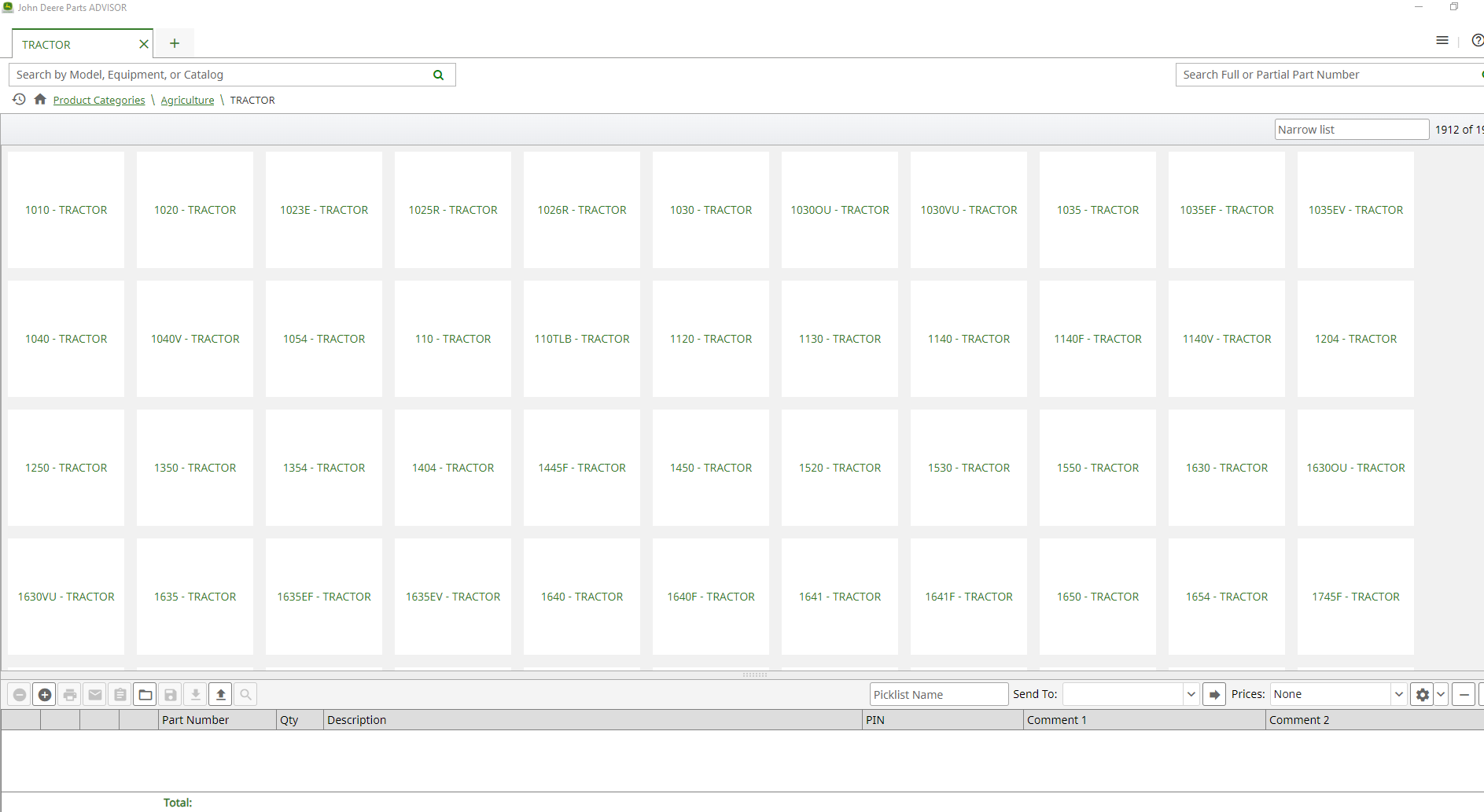Viewport: 1484px width, 812px height.
Task: Open the 1040V - TRACTOR tile
Action: coord(195,339)
